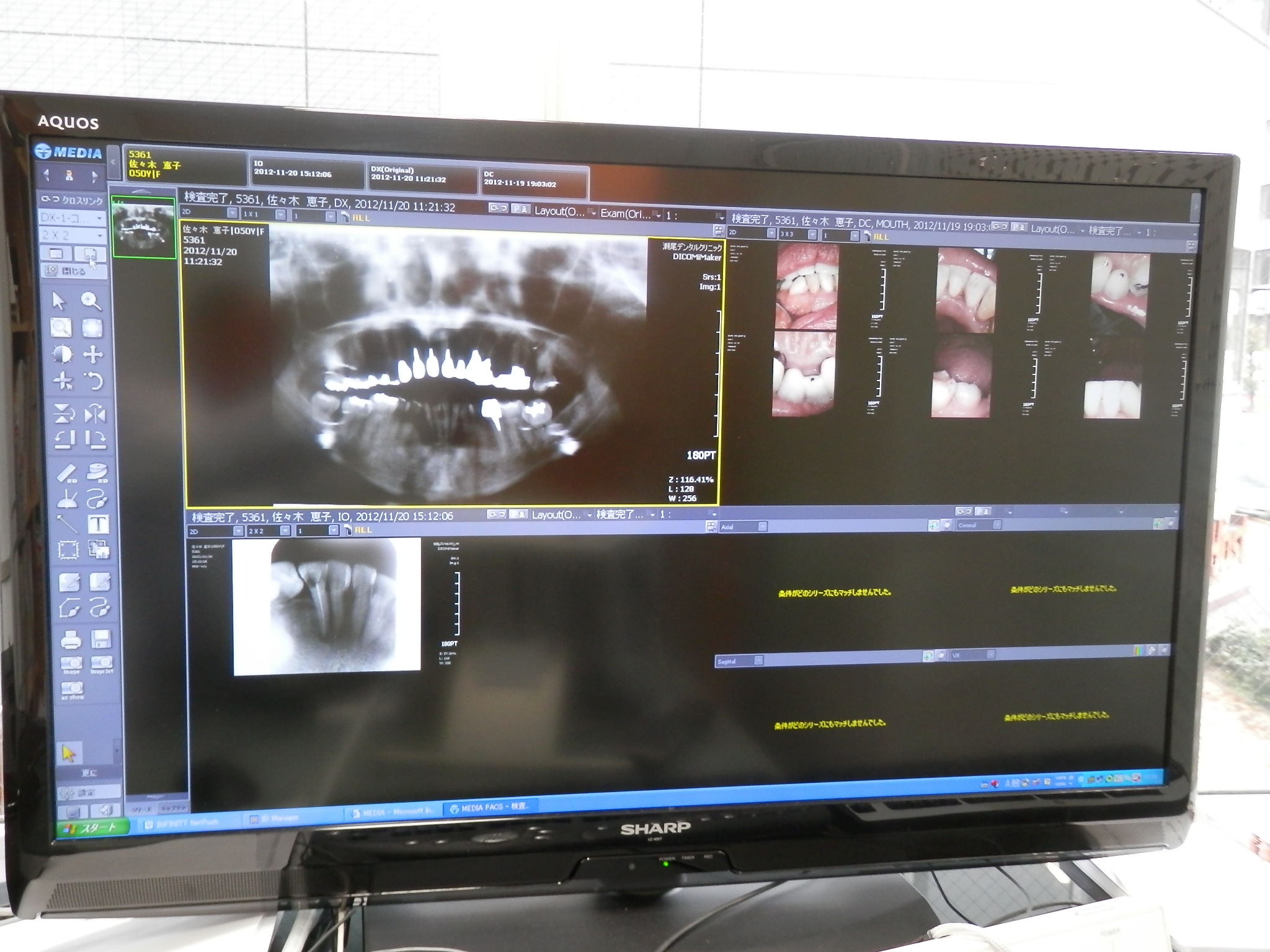Choose the zoom region tool
The image size is (1270, 952).
pyautogui.click(x=60, y=327)
